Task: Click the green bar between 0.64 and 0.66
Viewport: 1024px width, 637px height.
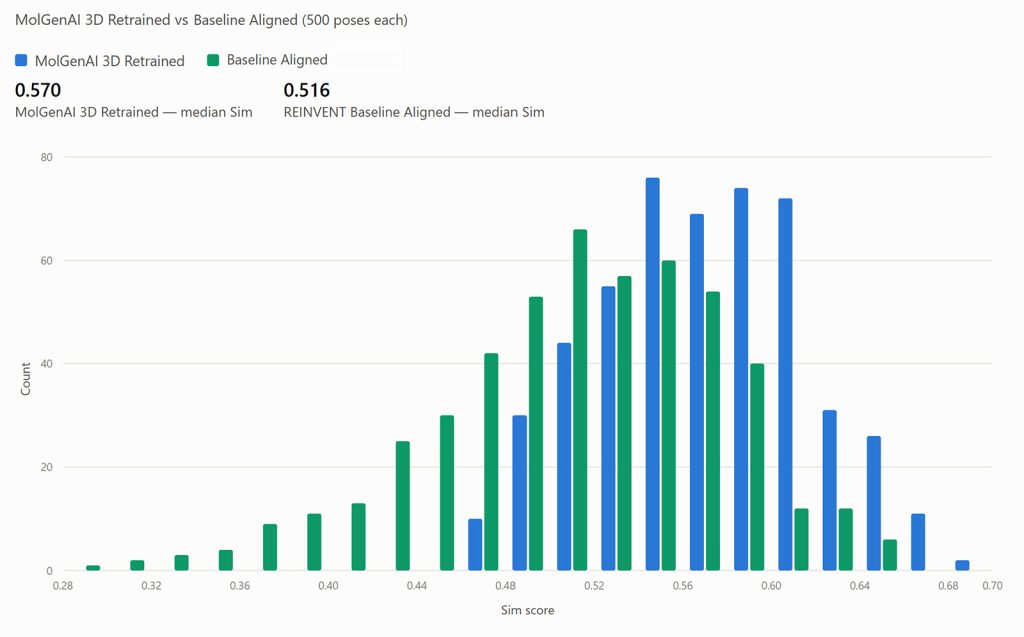Action: 889,555
